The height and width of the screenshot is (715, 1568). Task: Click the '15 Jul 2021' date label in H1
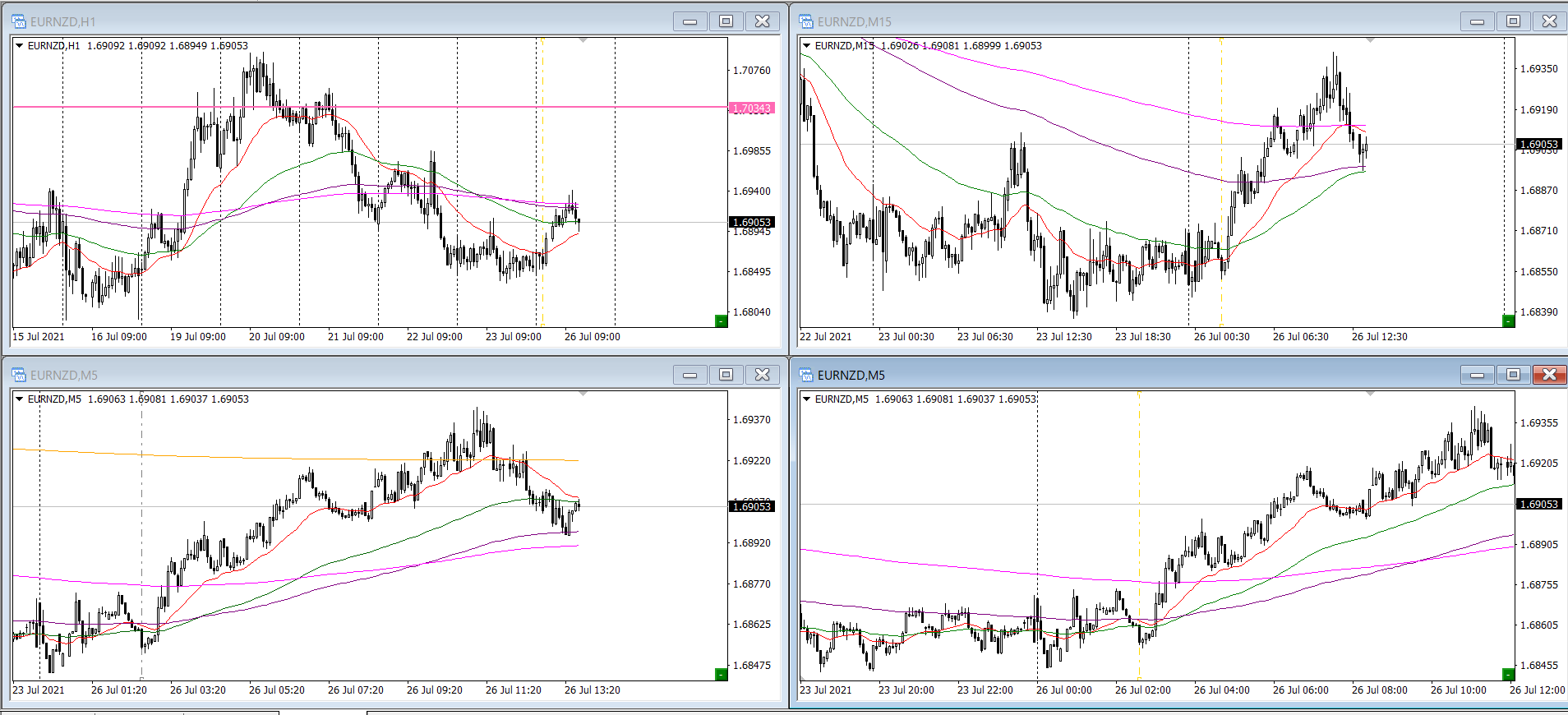click(x=39, y=336)
